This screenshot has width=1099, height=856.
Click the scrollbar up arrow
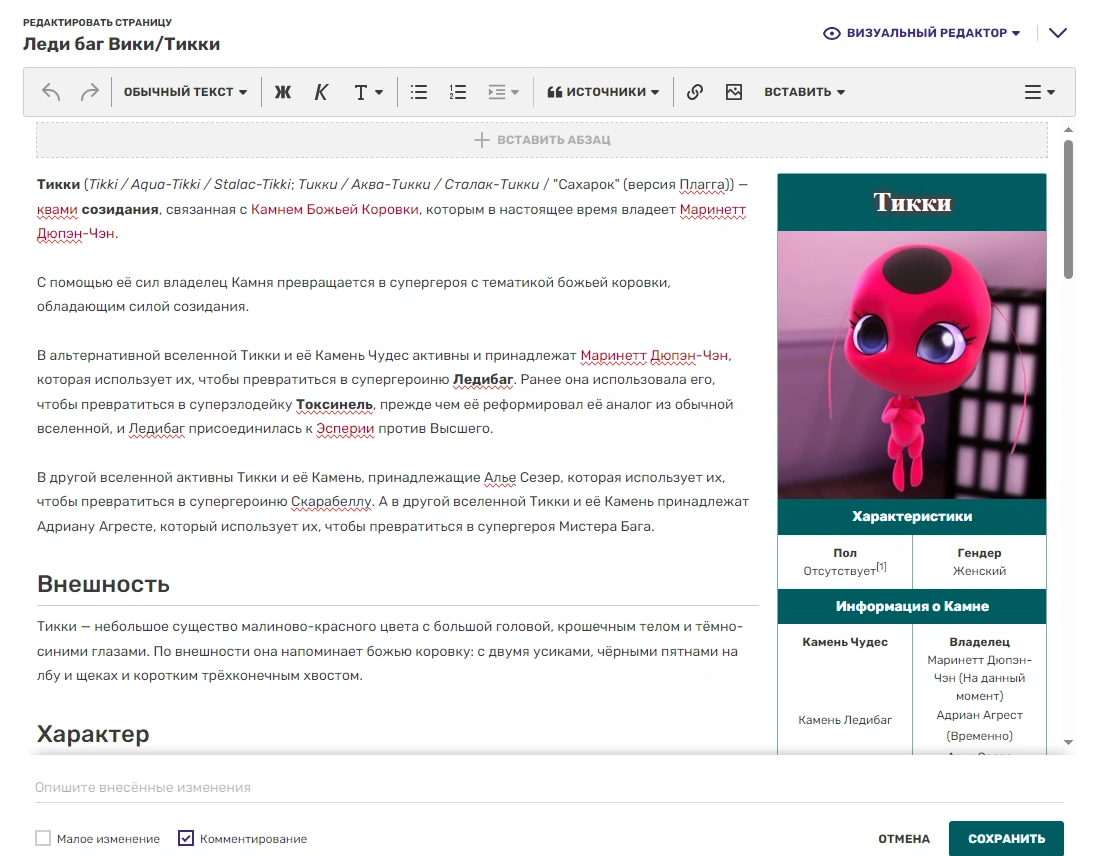click(1068, 130)
